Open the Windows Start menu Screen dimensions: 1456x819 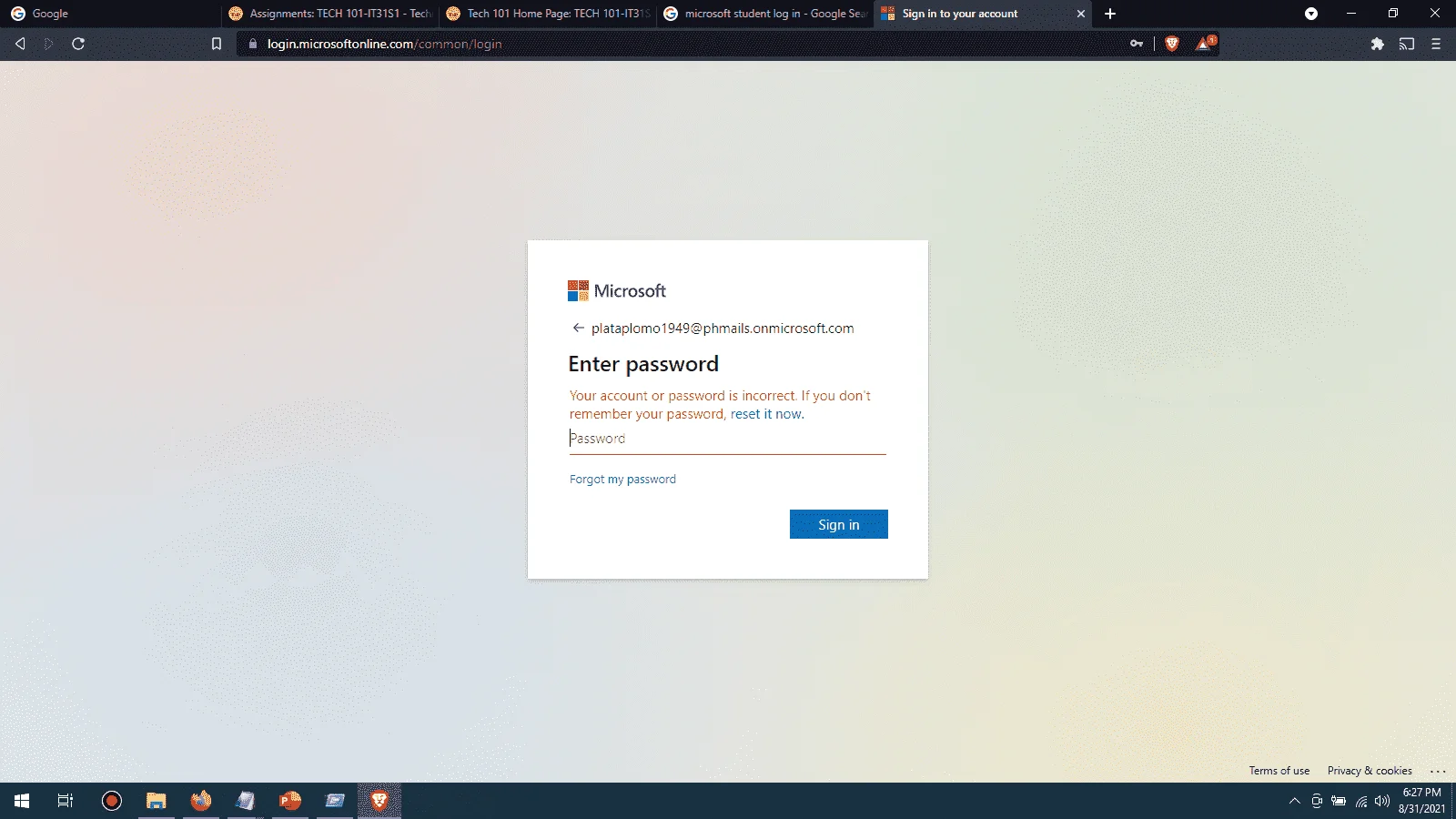click(x=22, y=801)
